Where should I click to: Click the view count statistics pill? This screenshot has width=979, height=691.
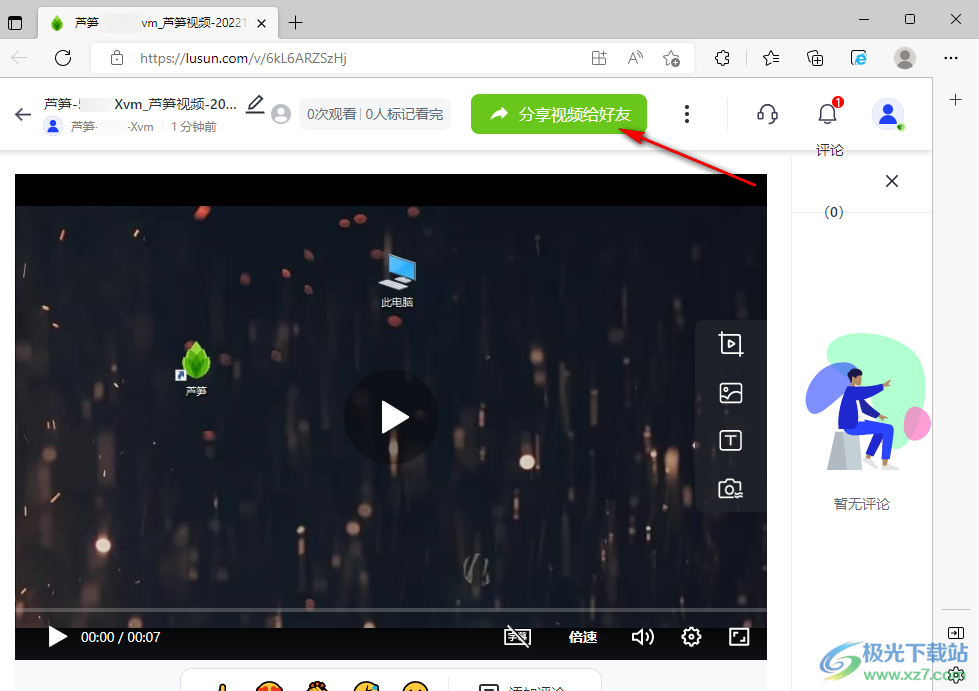[x=375, y=114]
